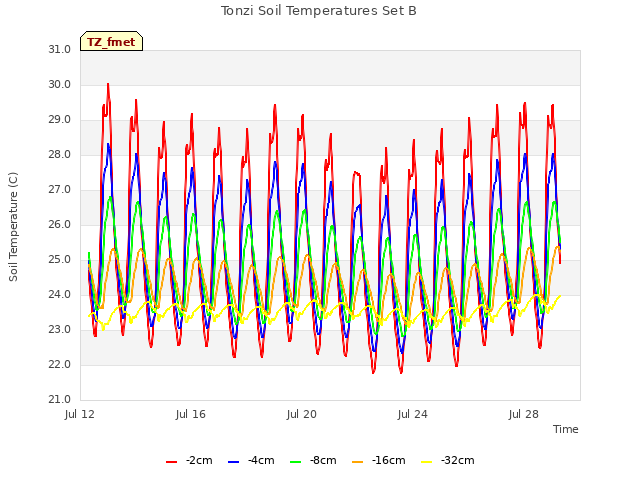This screenshot has height=480, width=640.
Task: Click the 30.0 y-axis tick label
Action: pyautogui.click(x=60, y=84)
